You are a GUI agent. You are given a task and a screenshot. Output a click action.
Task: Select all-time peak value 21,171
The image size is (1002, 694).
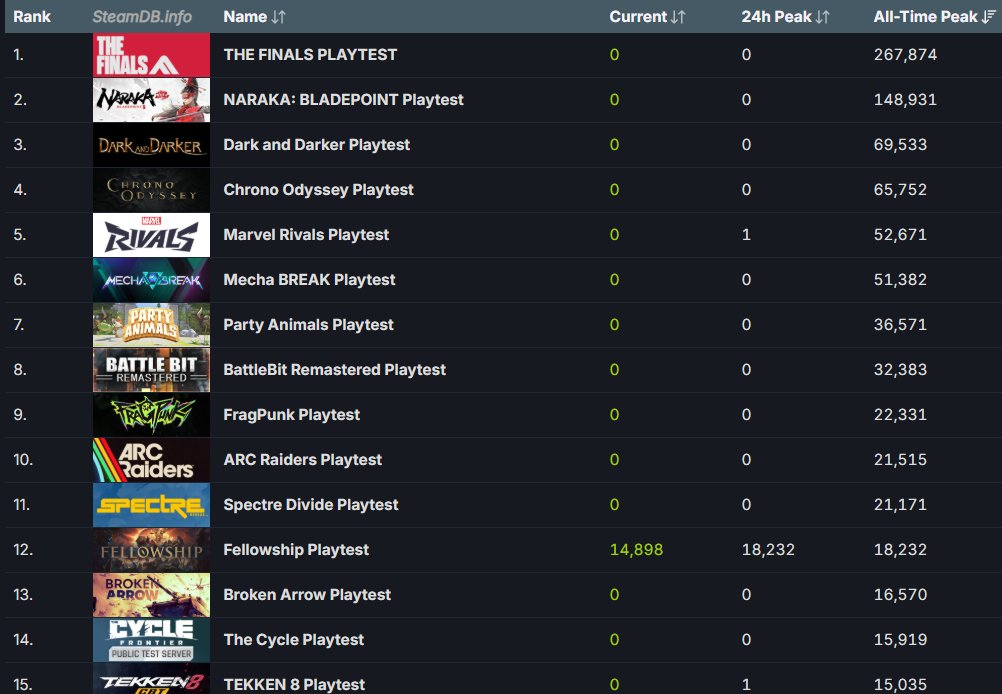[x=900, y=505]
